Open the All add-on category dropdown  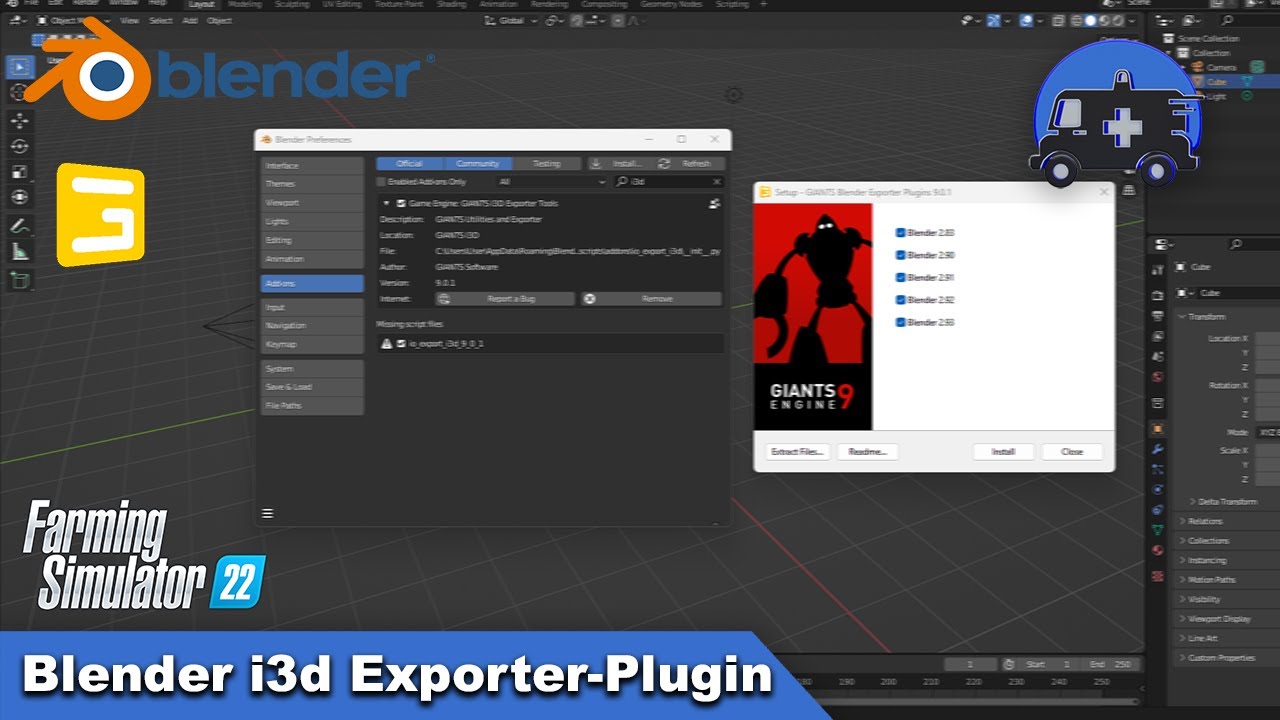click(551, 182)
